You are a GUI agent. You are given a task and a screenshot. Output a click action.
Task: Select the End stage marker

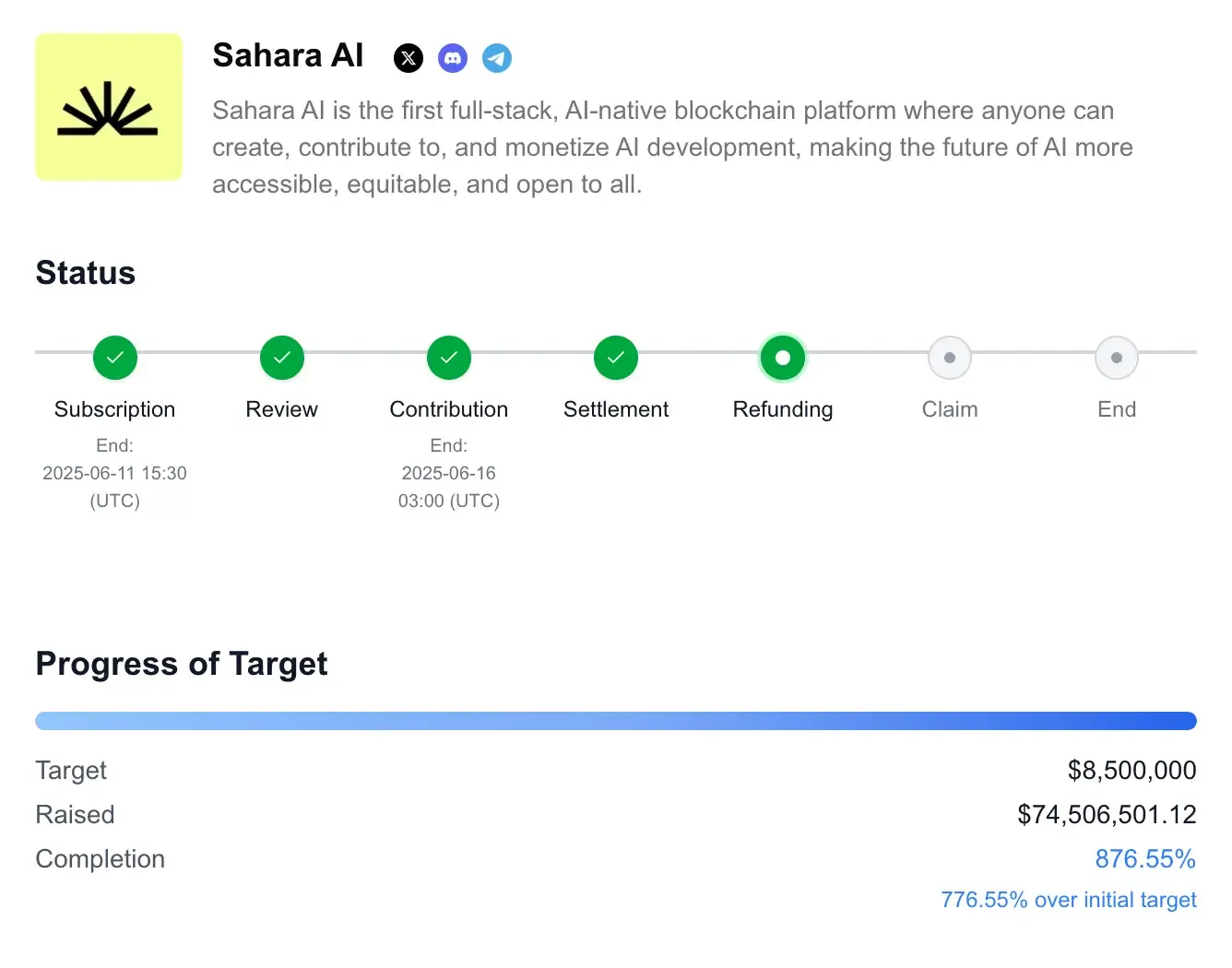point(1116,358)
